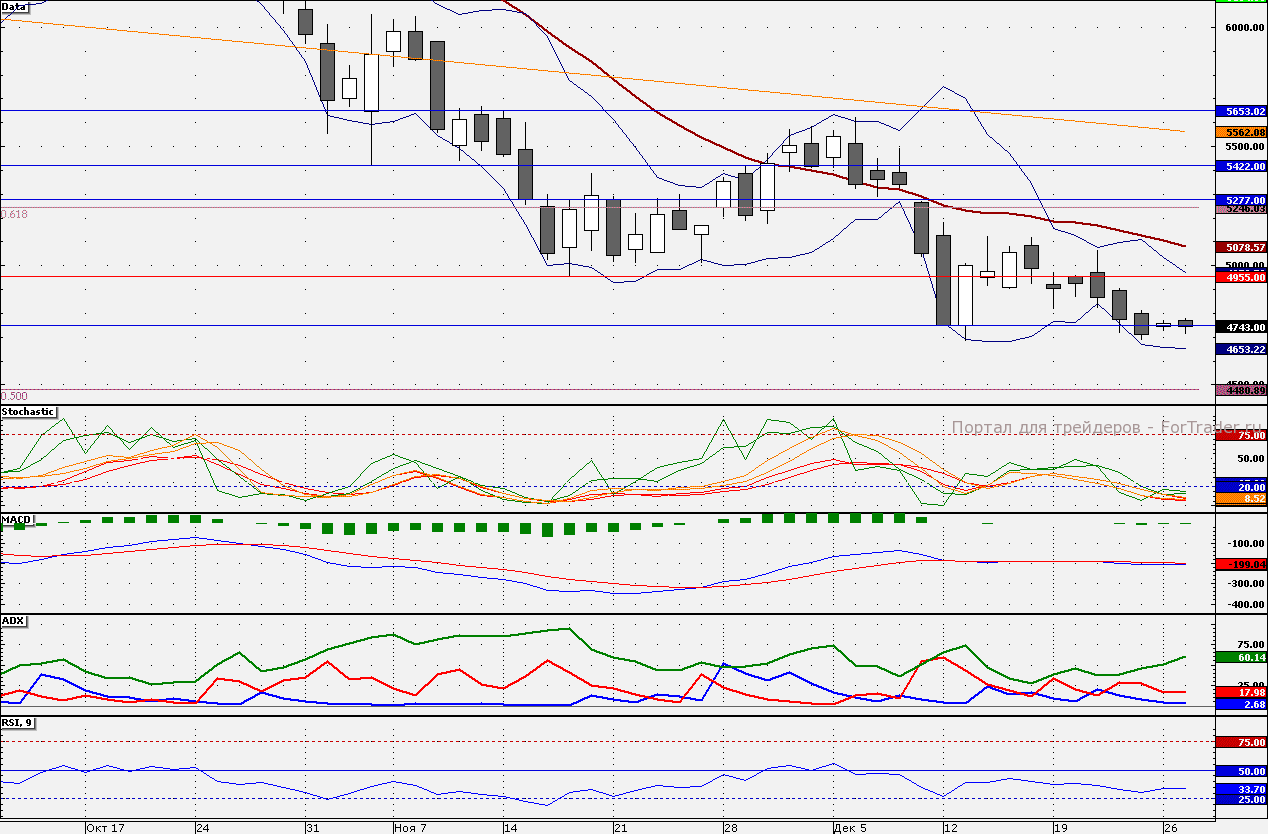Click the 0.618 Fibonacci label

click(15, 214)
